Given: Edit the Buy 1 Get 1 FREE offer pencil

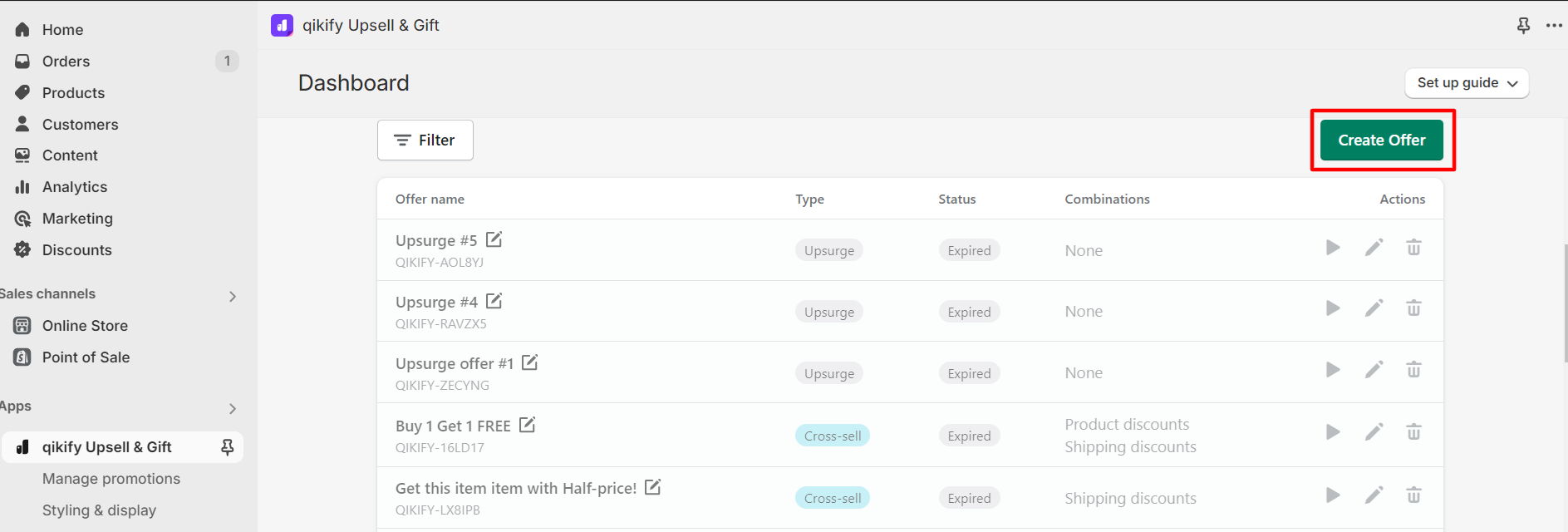Looking at the screenshot, I should (x=1374, y=432).
